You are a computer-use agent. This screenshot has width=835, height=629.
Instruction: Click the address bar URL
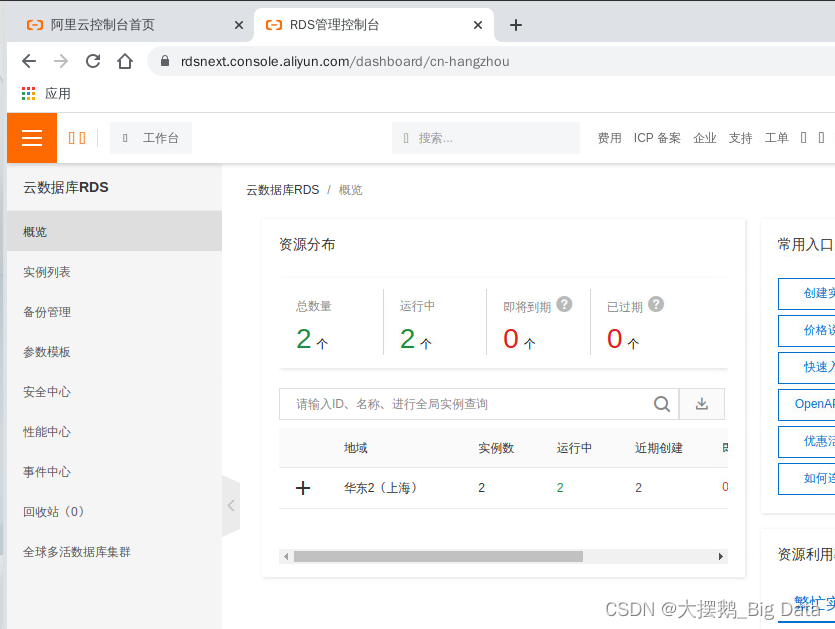point(345,61)
